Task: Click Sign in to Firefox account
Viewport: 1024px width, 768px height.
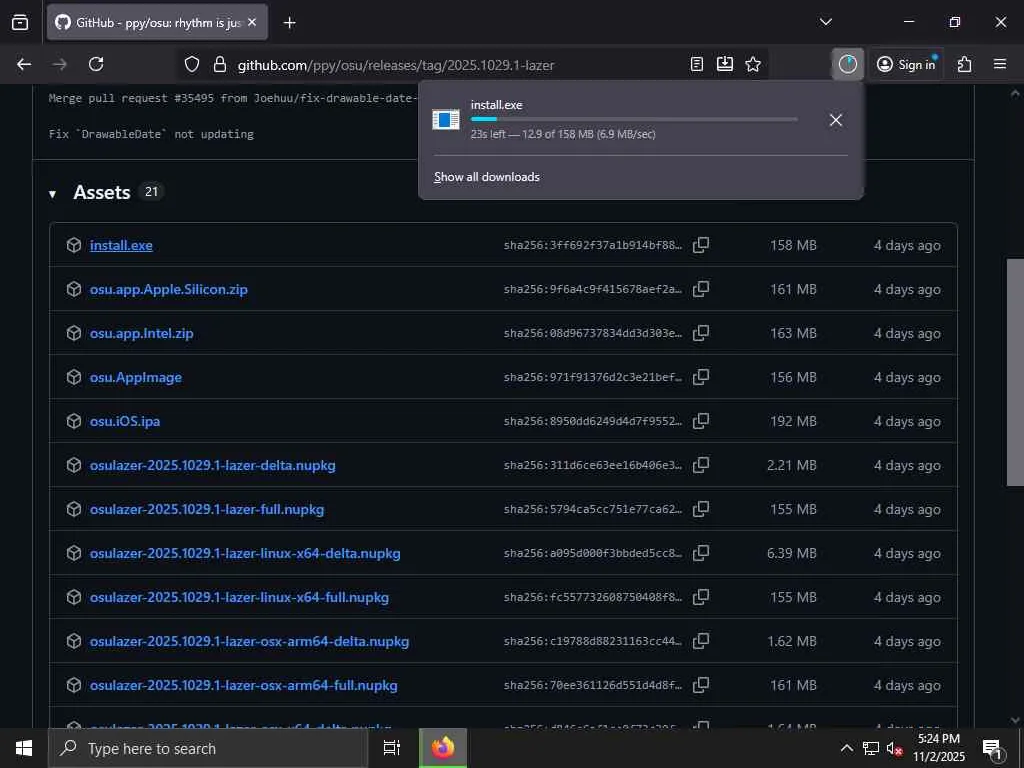Action: [x=906, y=64]
